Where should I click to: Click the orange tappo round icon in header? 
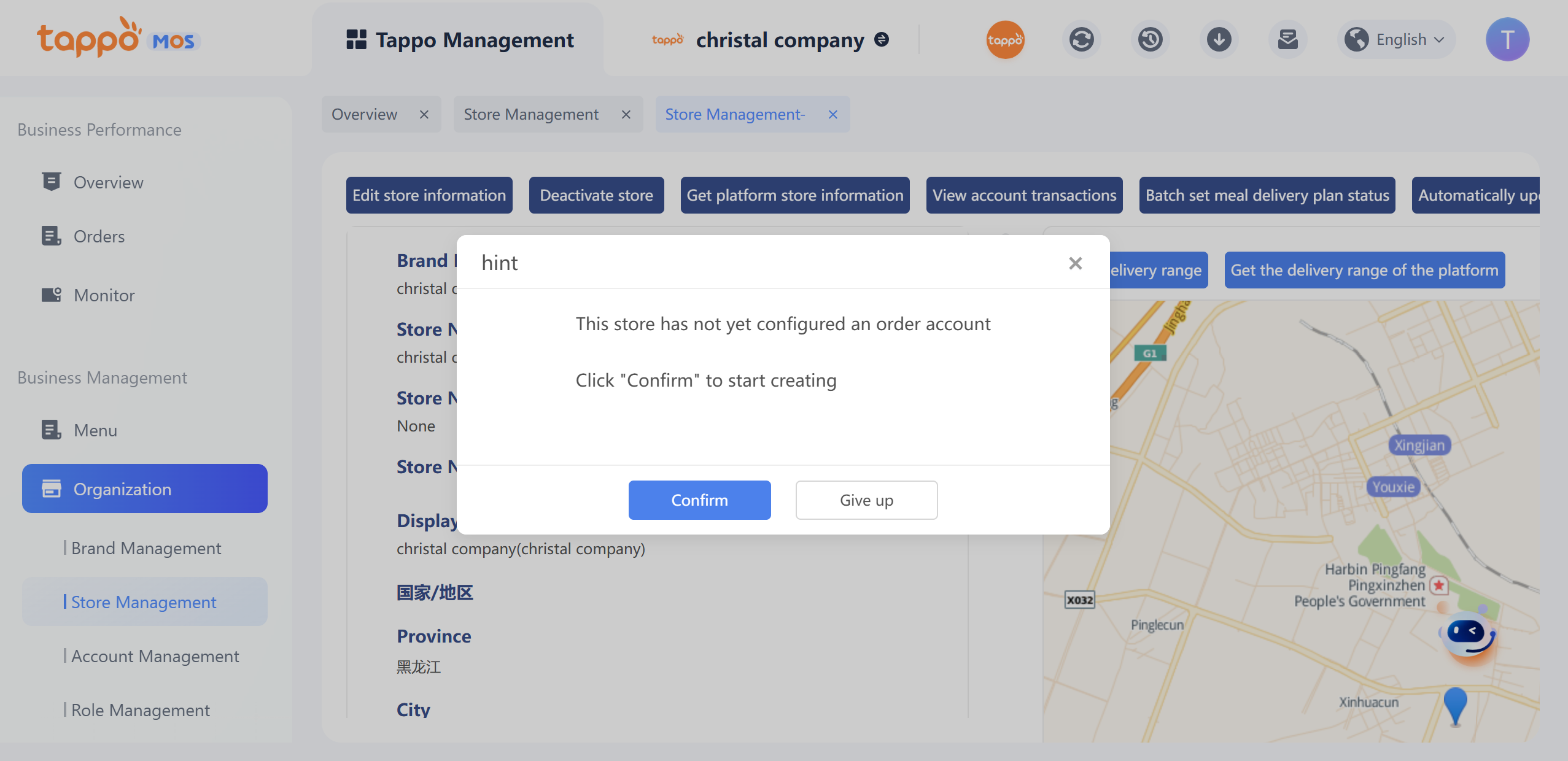[1005, 40]
